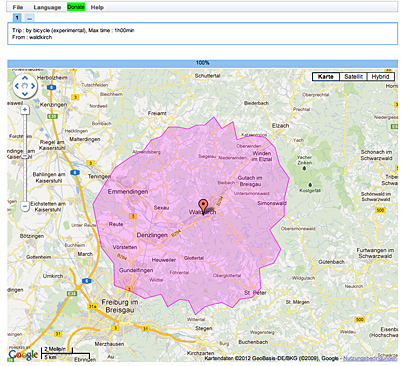Open the Language menu
This screenshot has height=366, width=404.
point(47,7)
